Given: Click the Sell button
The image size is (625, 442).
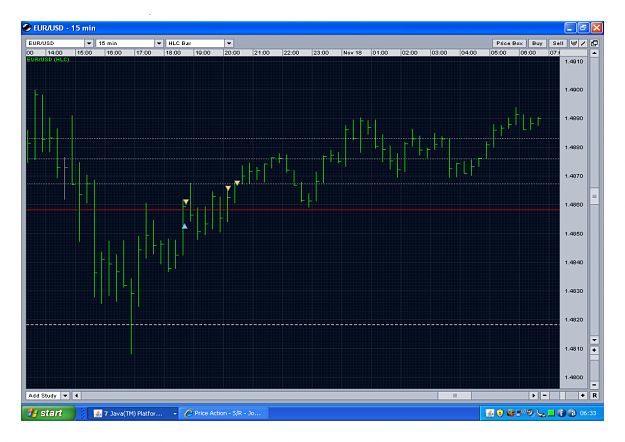Looking at the screenshot, I should (x=558, y=43).
